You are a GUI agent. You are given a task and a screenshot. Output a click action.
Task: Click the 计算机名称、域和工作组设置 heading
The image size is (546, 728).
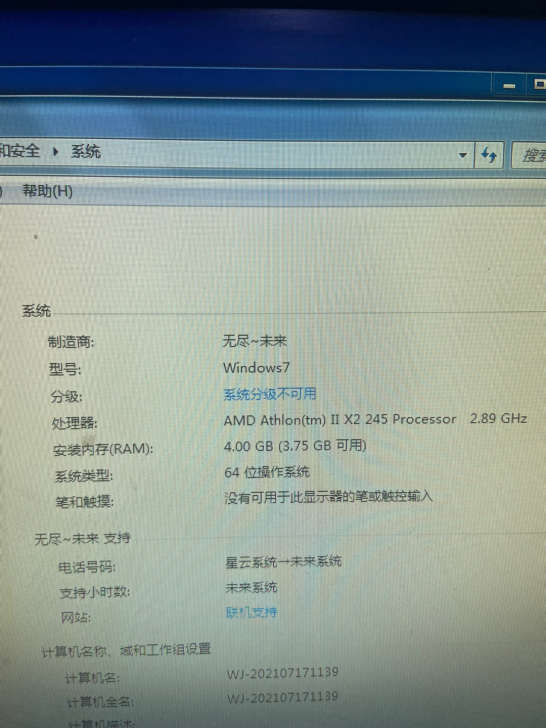(x=126, y=650)
